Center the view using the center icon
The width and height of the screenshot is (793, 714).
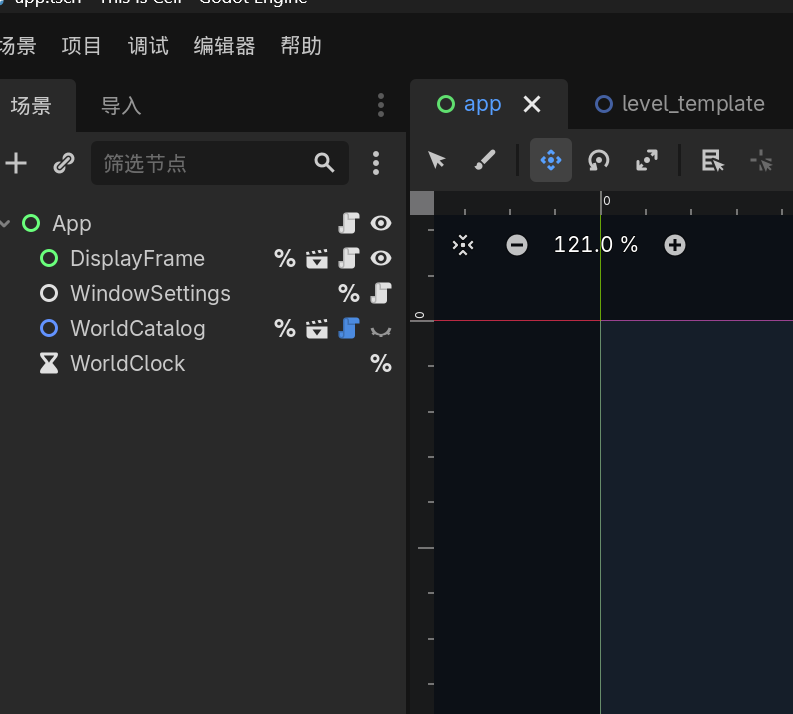click(x=463, y=245)
